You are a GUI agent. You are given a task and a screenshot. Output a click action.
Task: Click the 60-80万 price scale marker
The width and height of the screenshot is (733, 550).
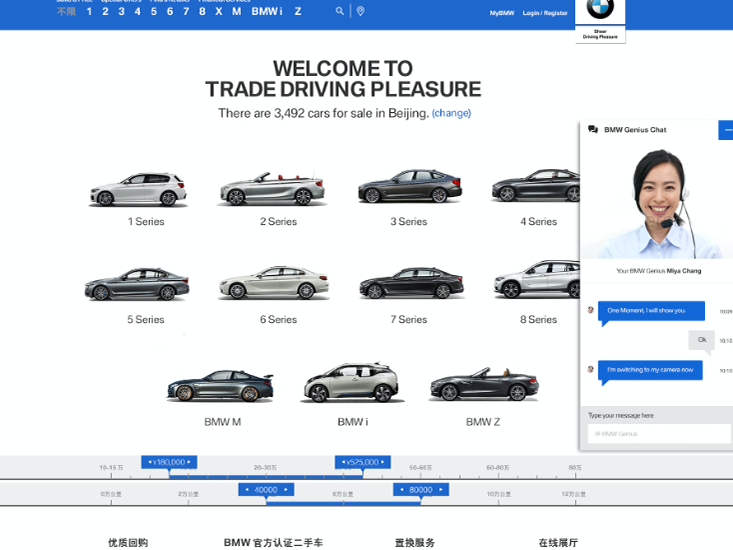pos(498,467)
